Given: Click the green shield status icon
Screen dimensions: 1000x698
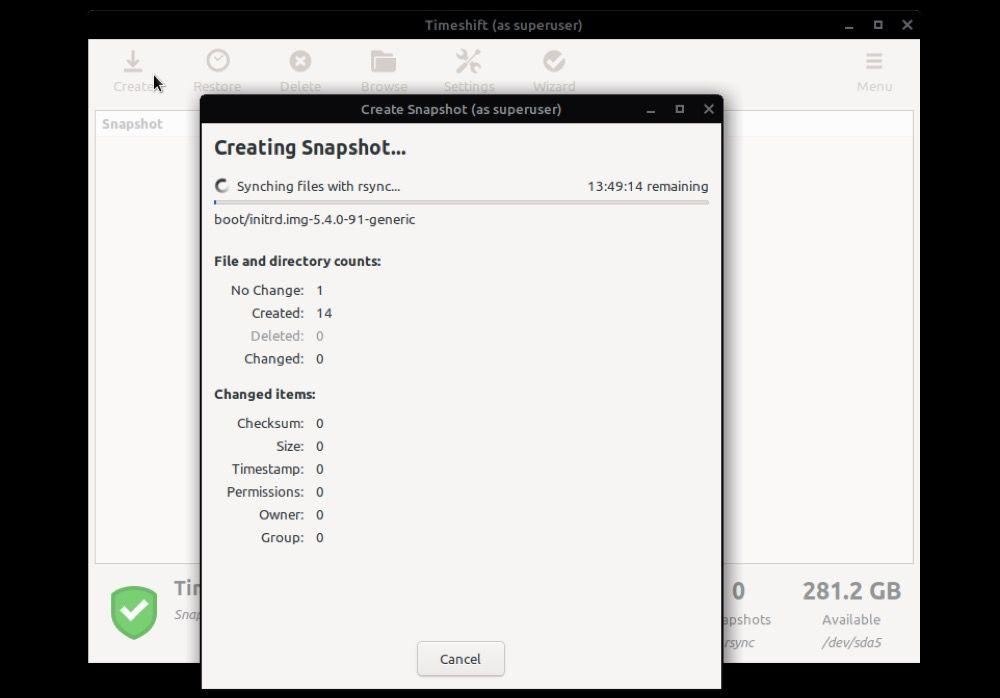Looking at the screenshot, I should coord(134,612).
